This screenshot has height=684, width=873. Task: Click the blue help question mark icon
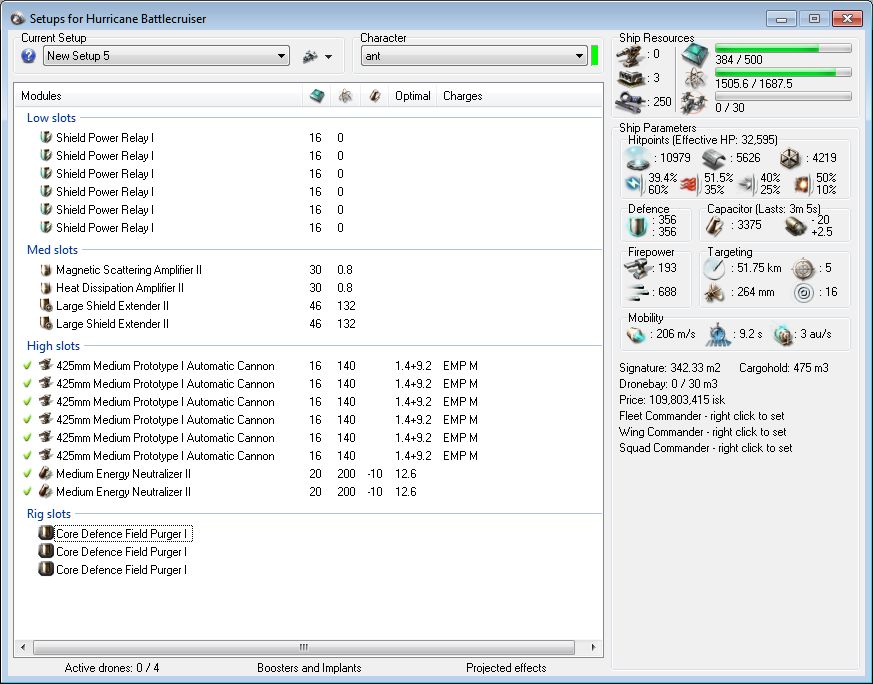[x=28, y=56]
